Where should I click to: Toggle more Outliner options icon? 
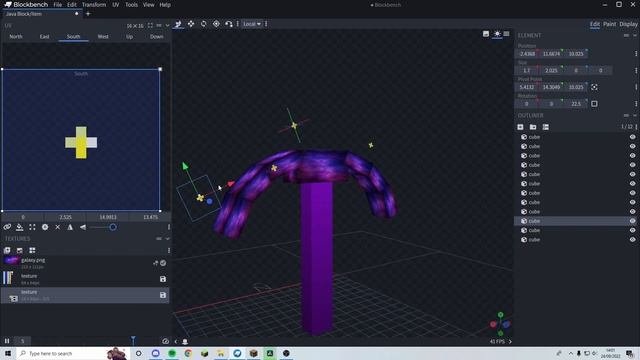[x=546, y=127]
